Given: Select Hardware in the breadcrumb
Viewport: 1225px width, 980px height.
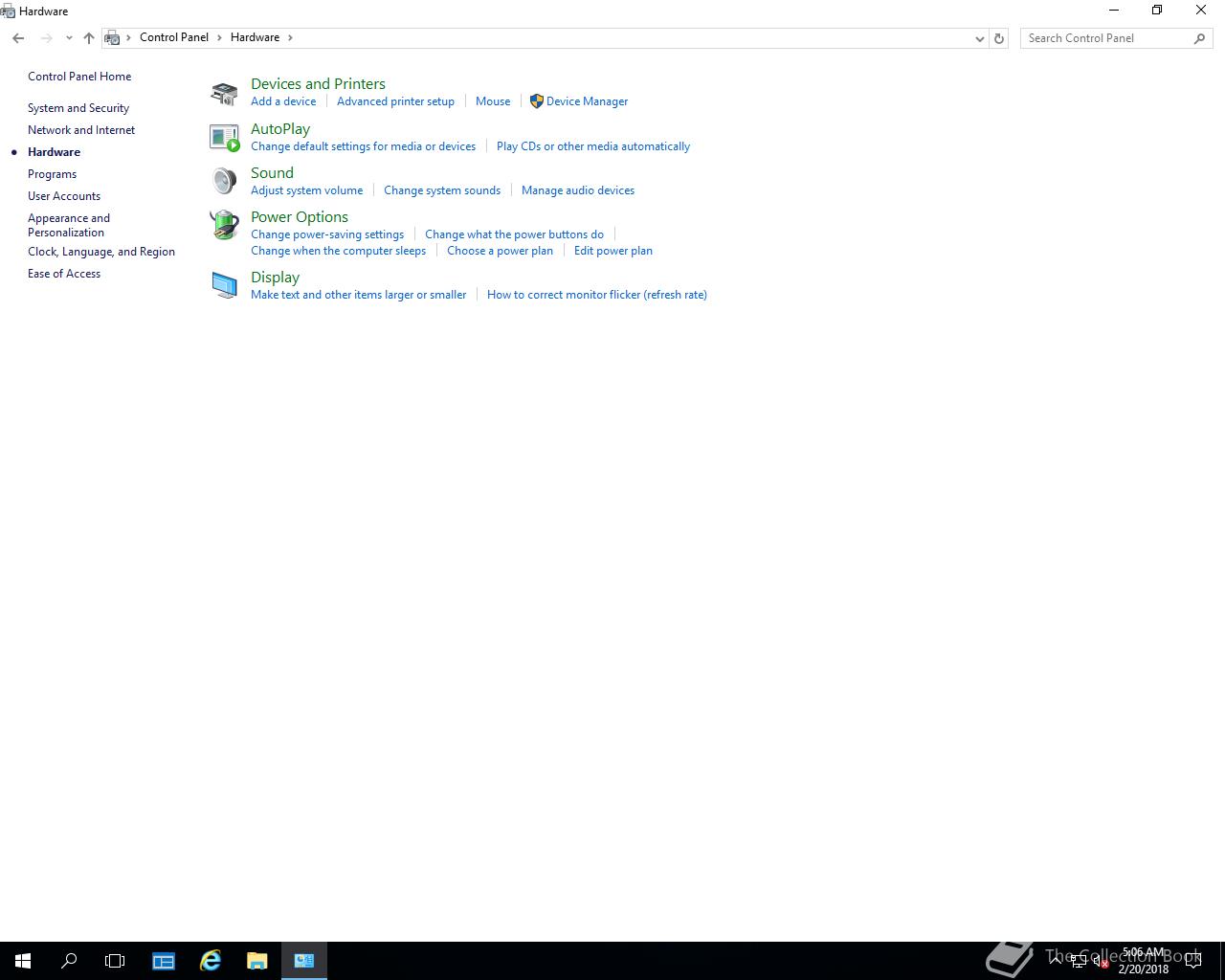Looking at the screenshot, I should 255,37.
